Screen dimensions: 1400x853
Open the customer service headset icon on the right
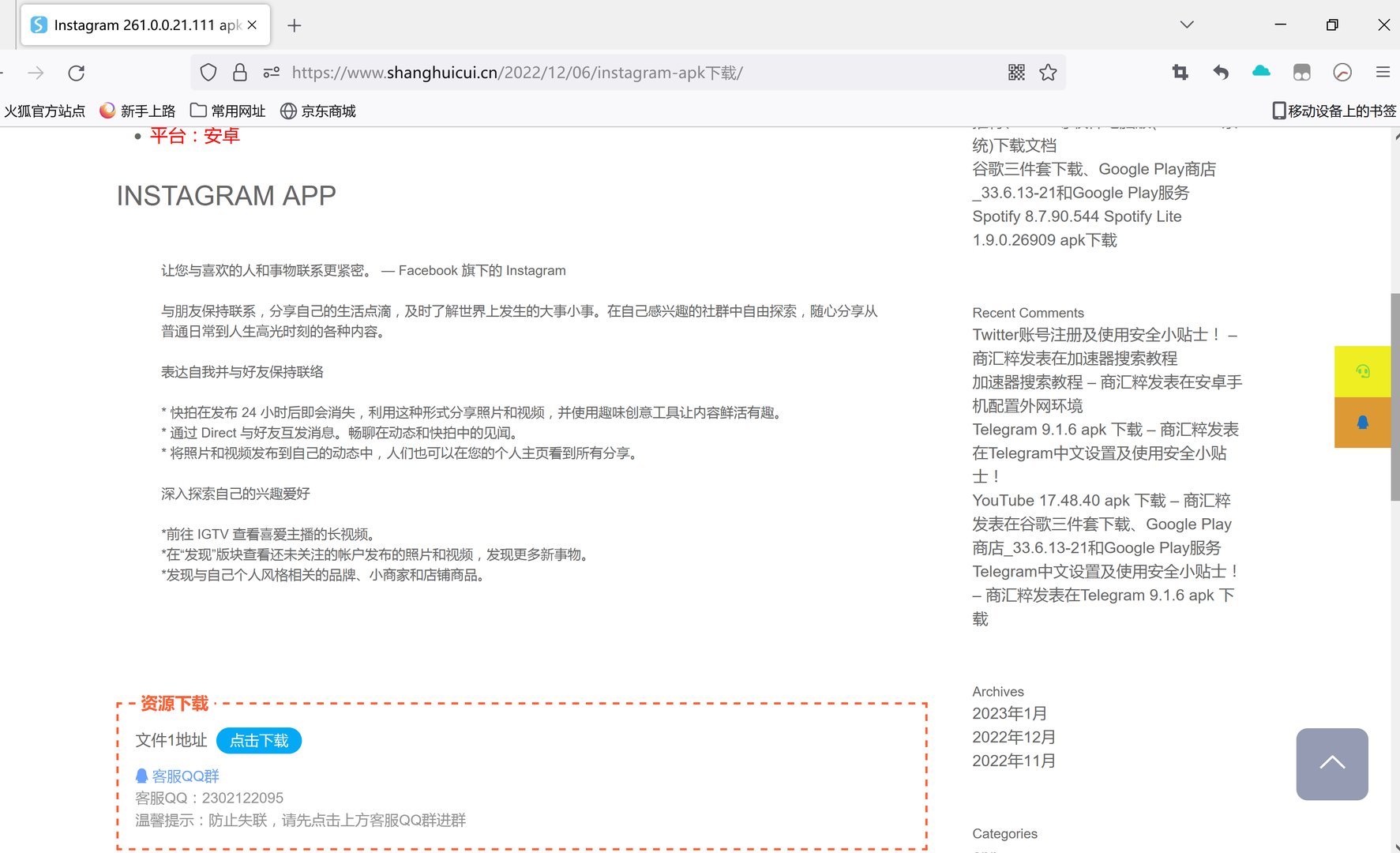pyautogui.click(x=1362, y=370)
